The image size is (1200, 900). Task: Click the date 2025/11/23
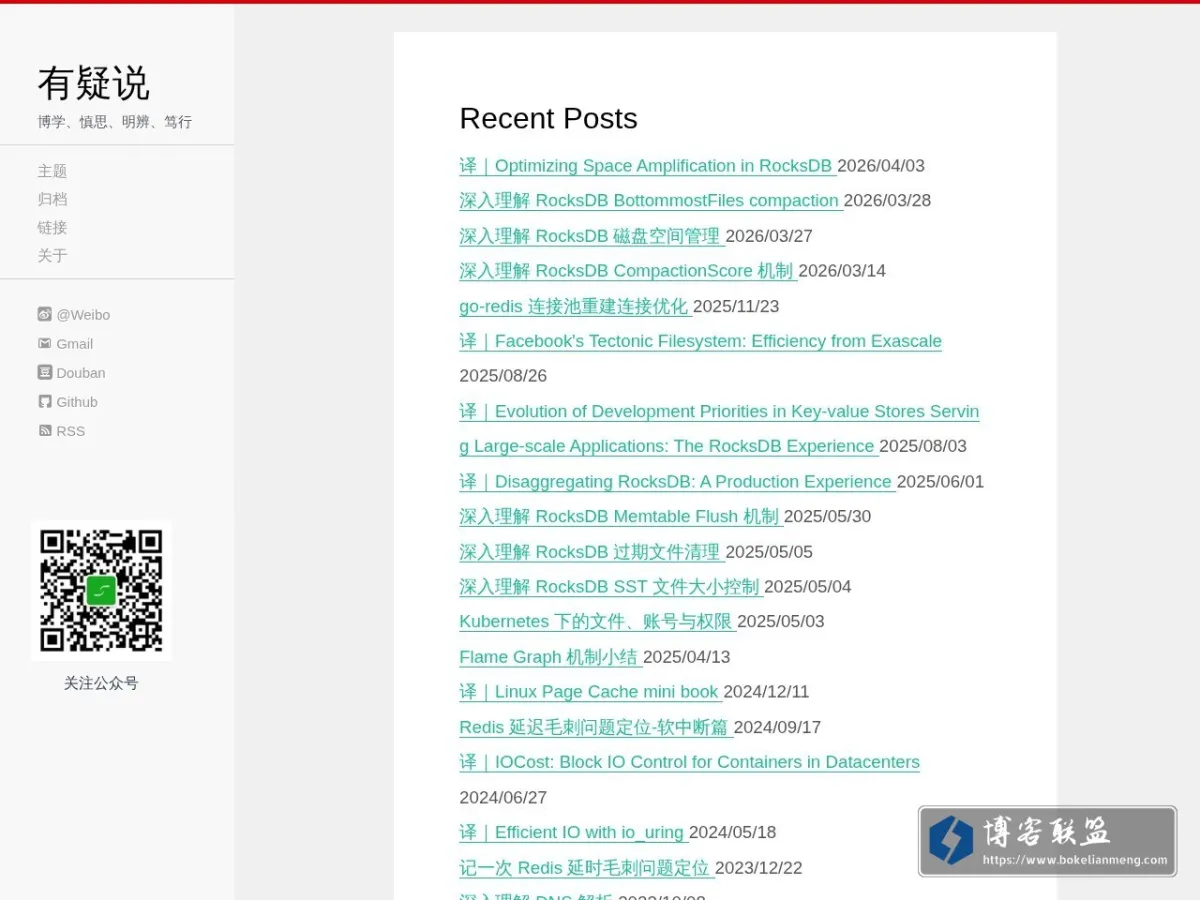click(736, 306)
